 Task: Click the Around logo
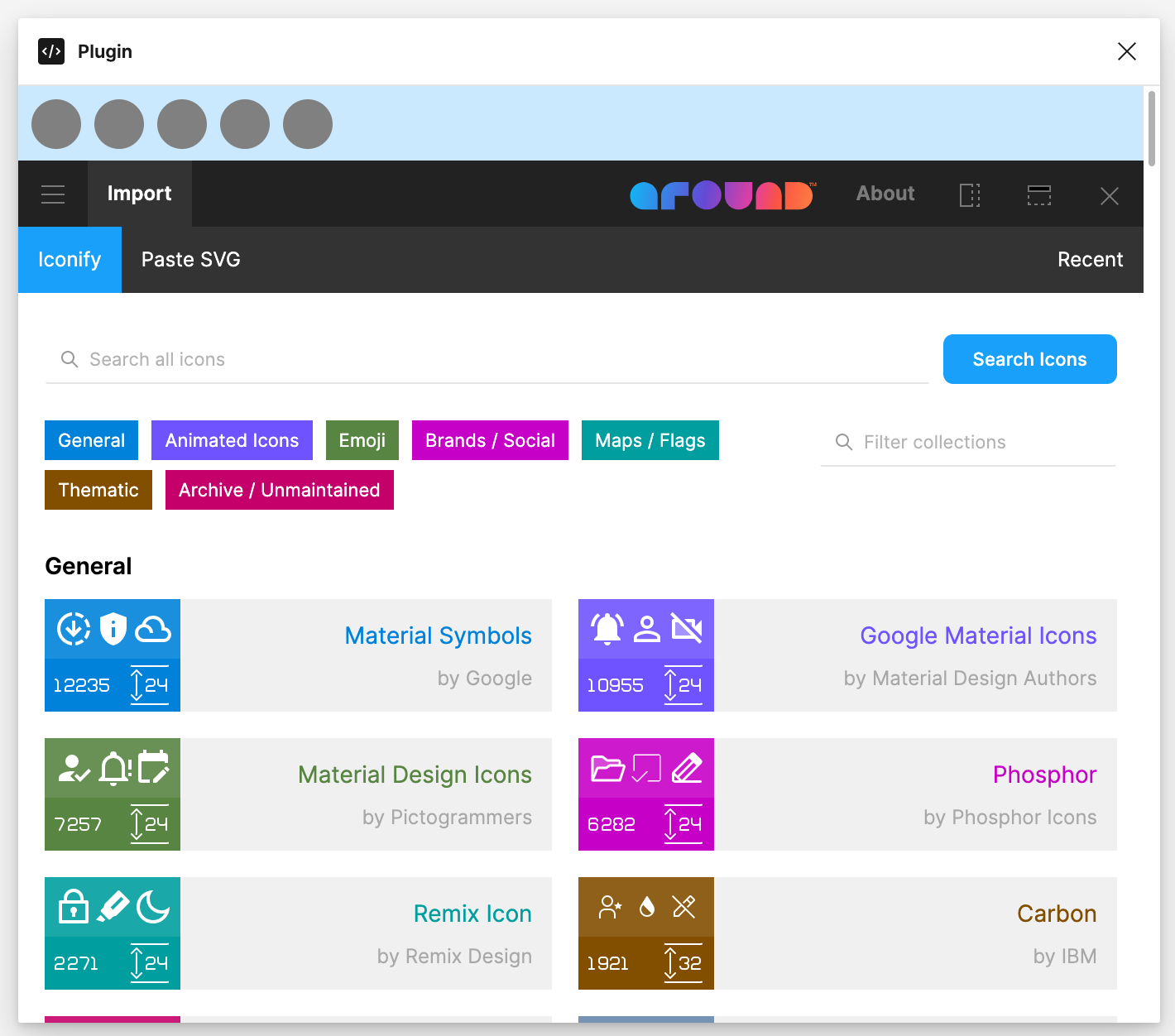pyautogui.click(x=722, y=195)
